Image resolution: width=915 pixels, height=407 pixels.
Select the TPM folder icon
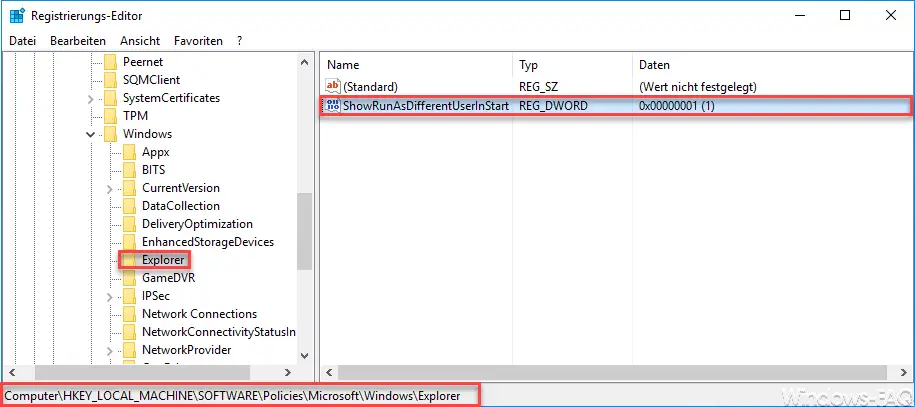coord(110,116)
